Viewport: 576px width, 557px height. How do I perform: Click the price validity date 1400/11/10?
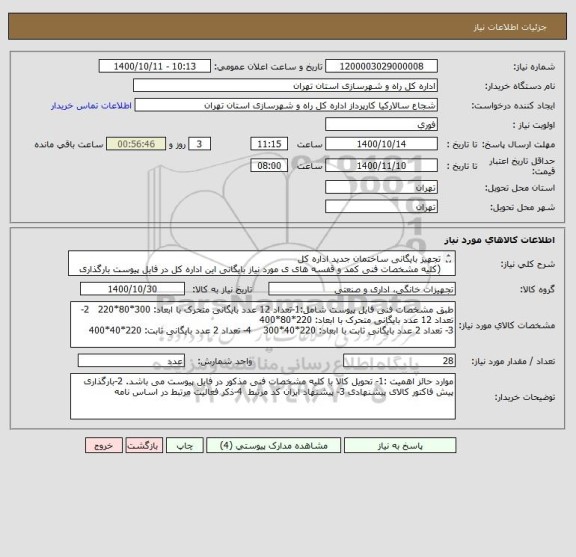tap(381, 165)
